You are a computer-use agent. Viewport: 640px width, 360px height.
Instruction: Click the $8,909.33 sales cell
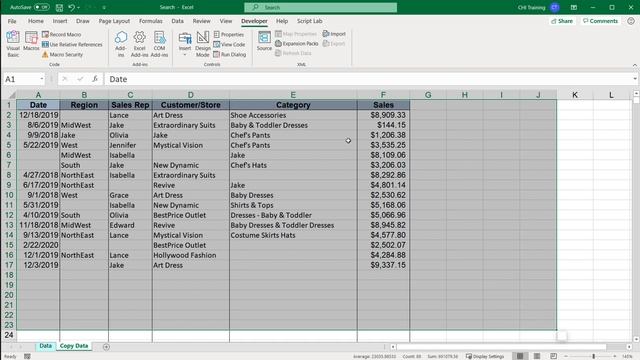pyautogui.click(x=383, y=115)
